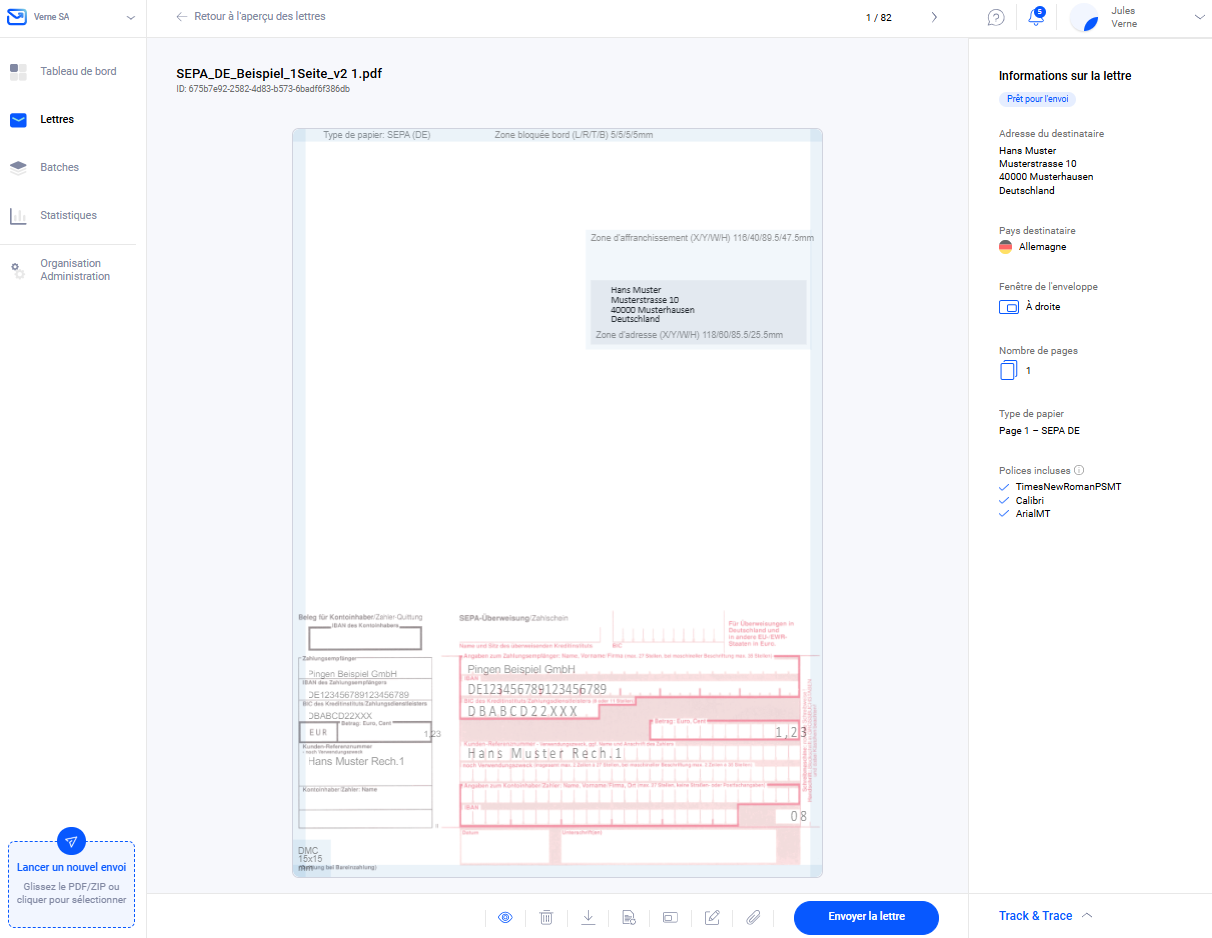Toggle the eye preview overlay icon
The image size is (1212, 938).
pos(505,917)
